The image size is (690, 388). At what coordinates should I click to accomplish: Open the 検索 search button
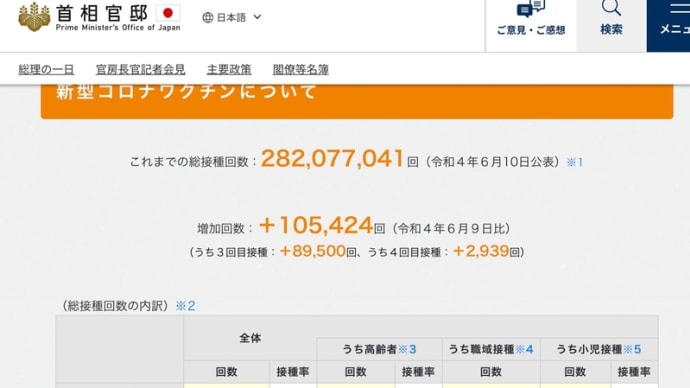pos(611,26)
